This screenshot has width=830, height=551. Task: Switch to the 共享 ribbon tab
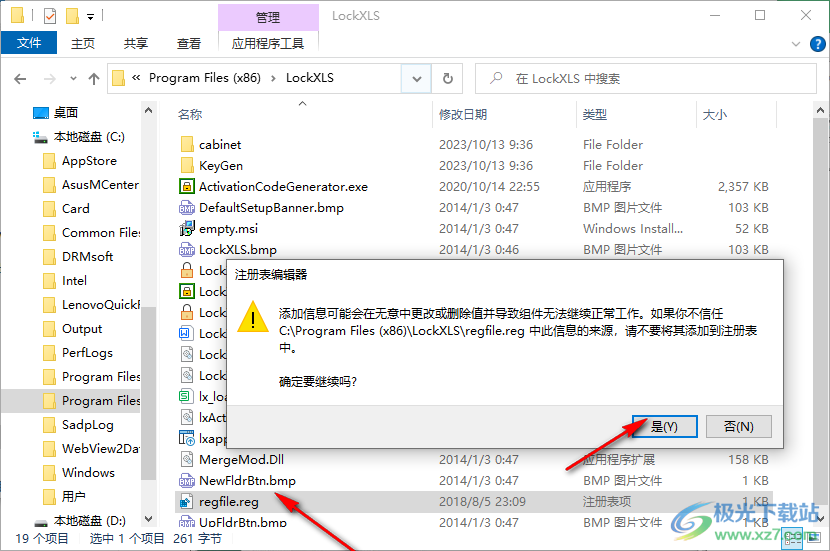[x=136, y=43]
